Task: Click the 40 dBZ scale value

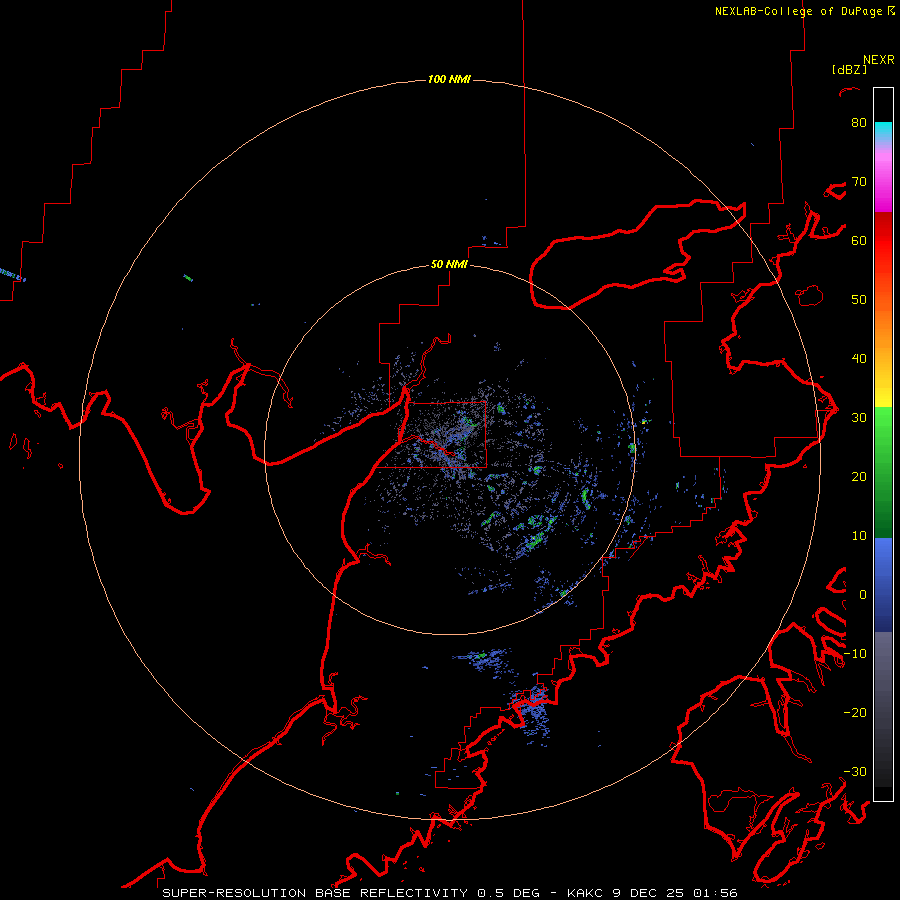Action: pyautogui.click(x=859, y=359)
